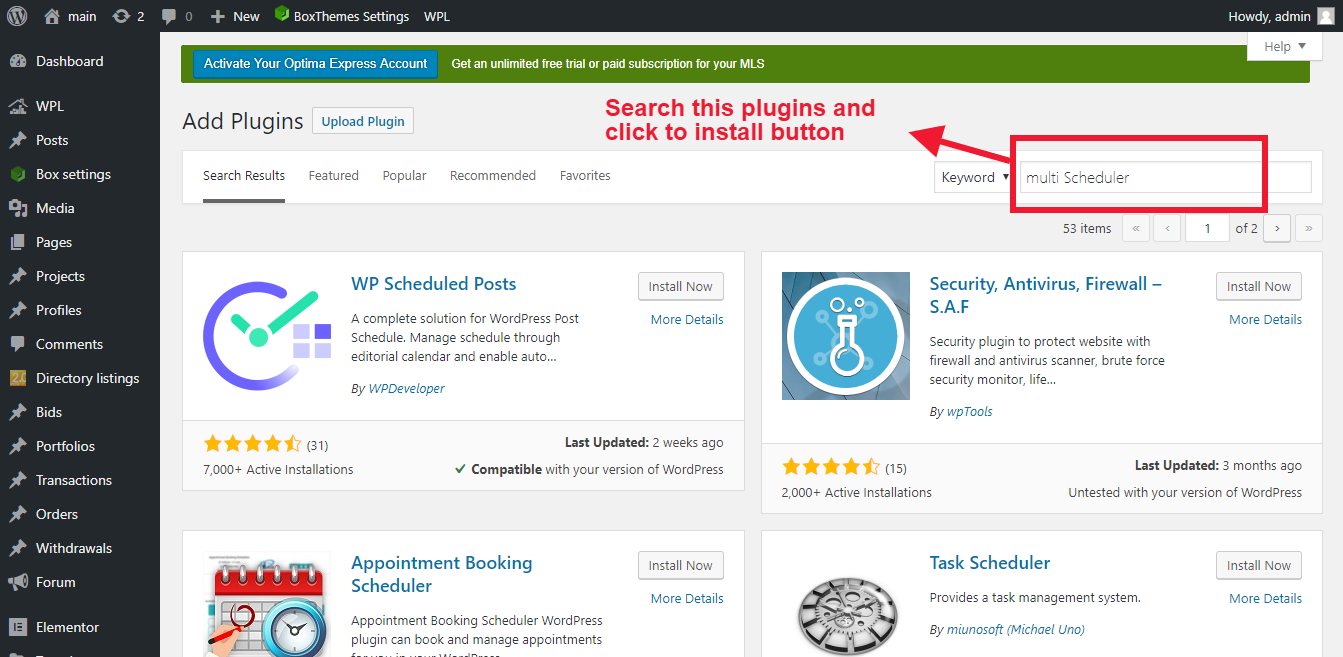Switch to the Popular tab

click(404, 176)
